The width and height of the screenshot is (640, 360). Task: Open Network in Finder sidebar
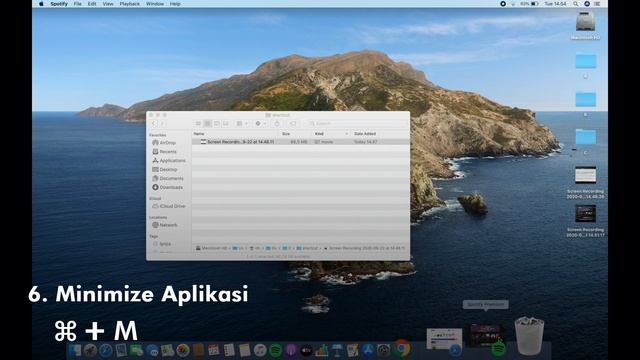(x=165, y=225)
